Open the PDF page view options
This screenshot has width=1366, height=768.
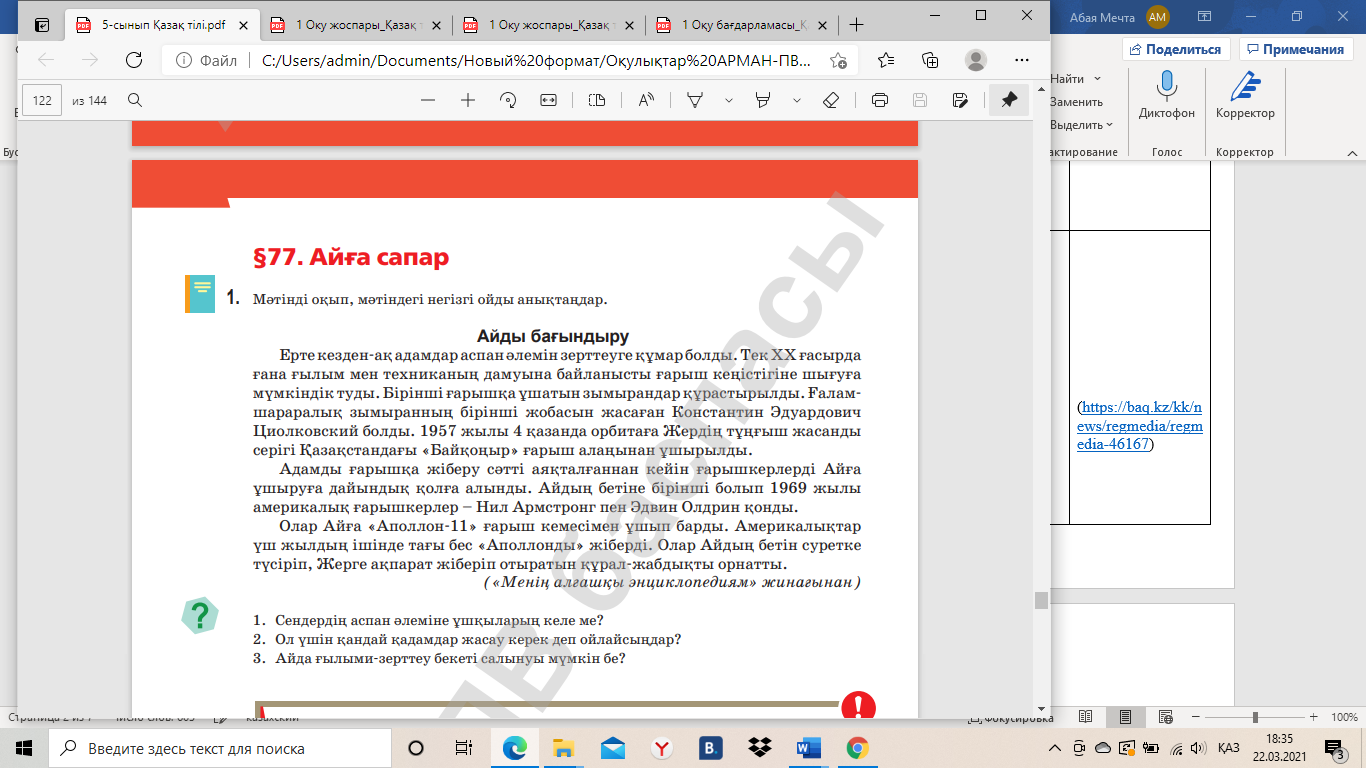pos(597,100)
